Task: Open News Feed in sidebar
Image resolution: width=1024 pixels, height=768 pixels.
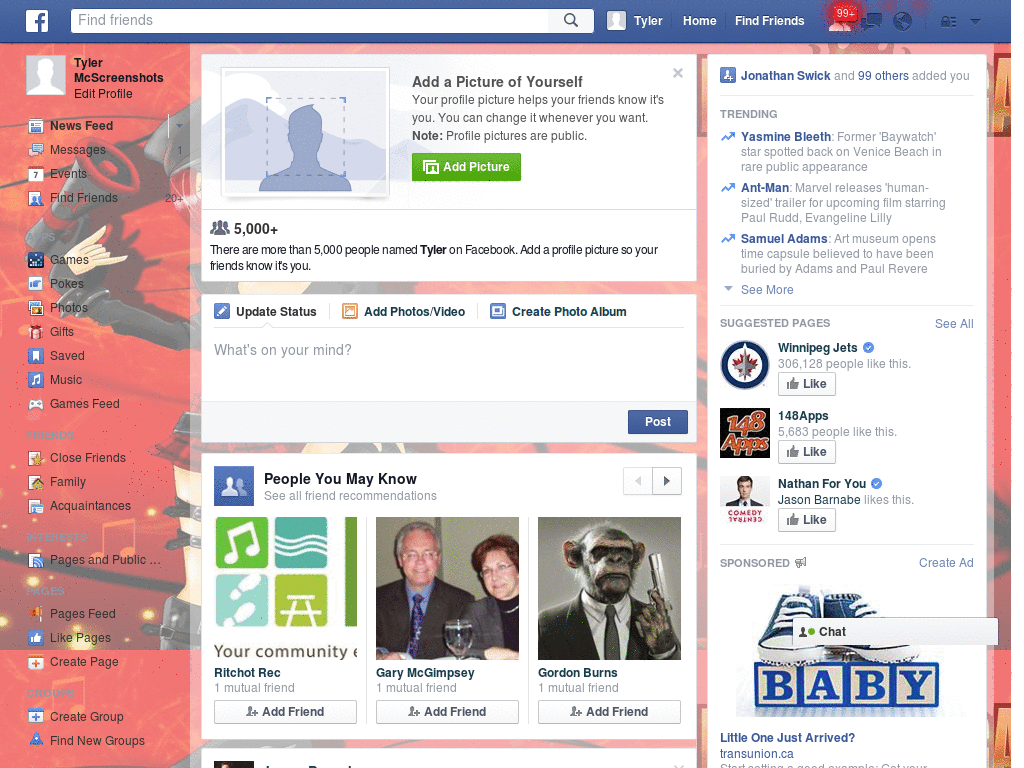Action: click(x=82, y=125)
